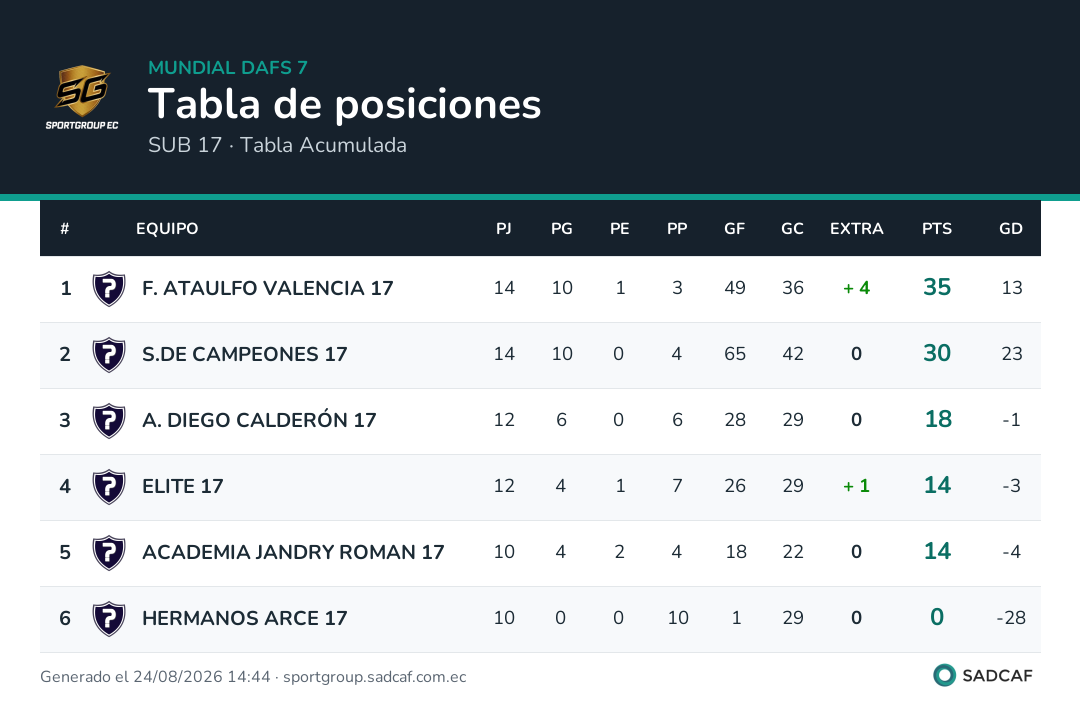1080x728 pixels.
Task: Click the EXTRA column header
Action: [856, 229]
